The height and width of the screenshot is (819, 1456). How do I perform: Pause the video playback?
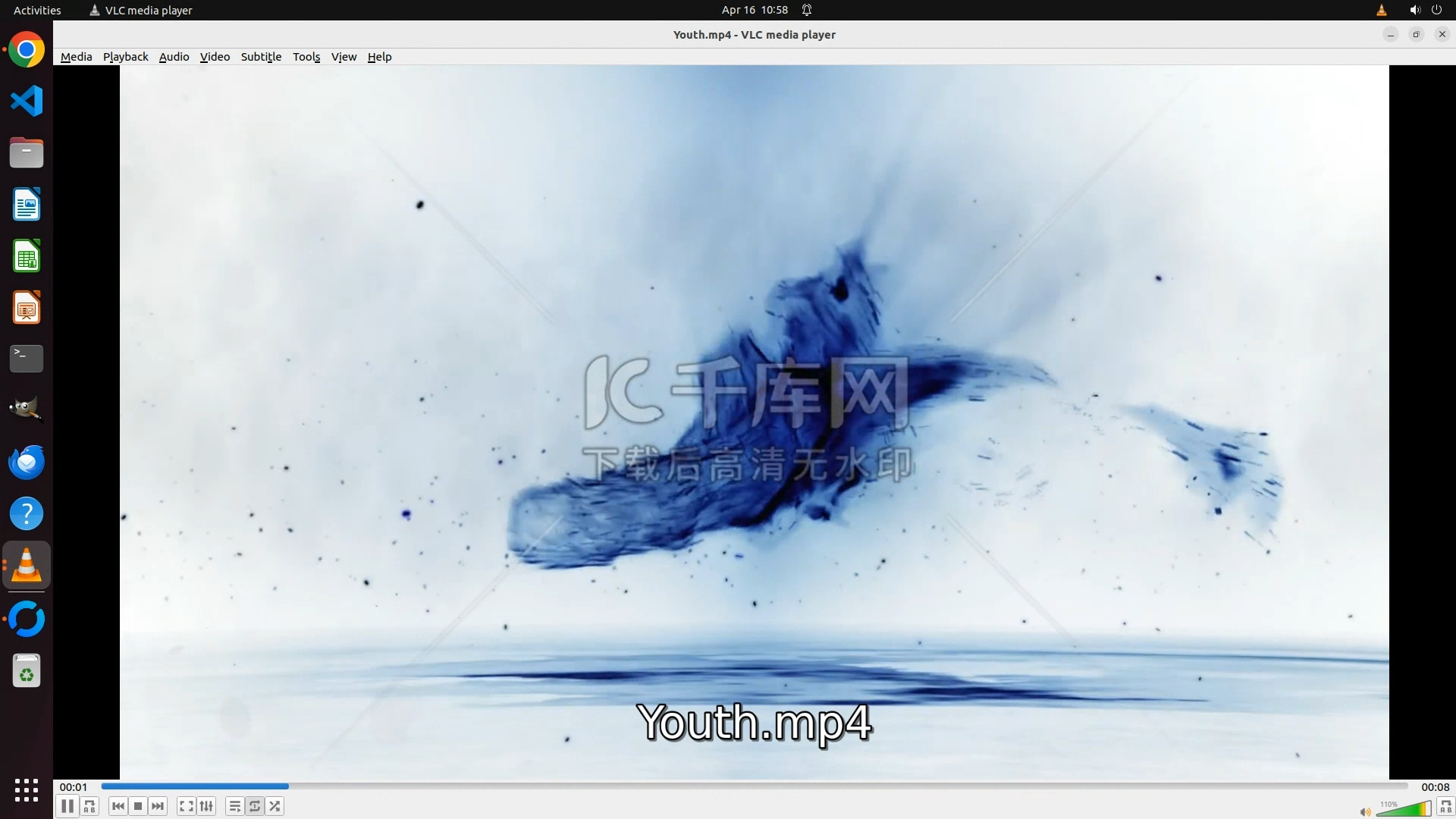[x=67, y=806]
